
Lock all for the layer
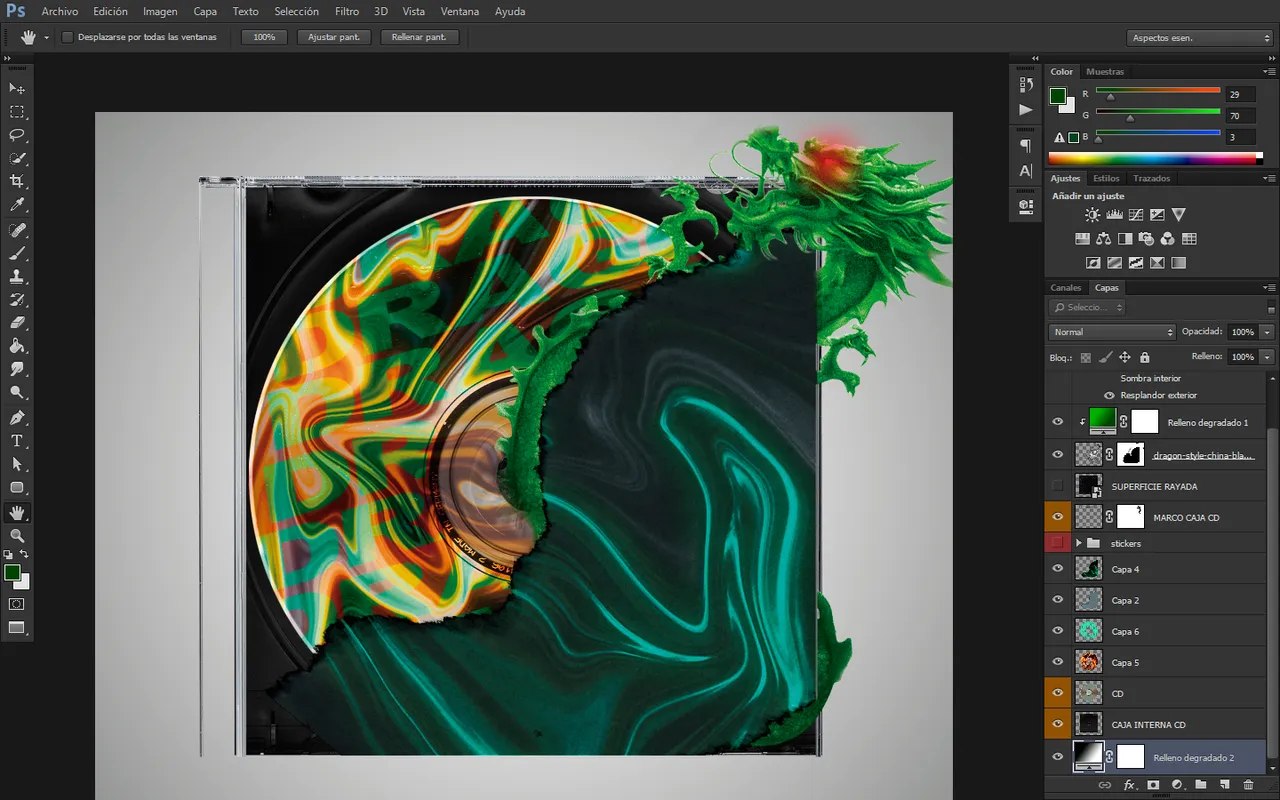1145,357
